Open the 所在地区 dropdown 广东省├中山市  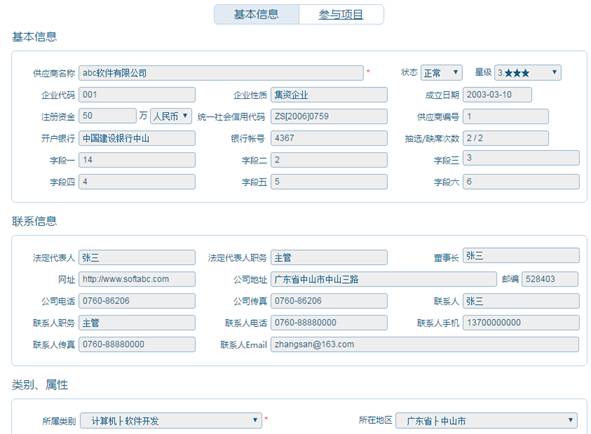486,420
